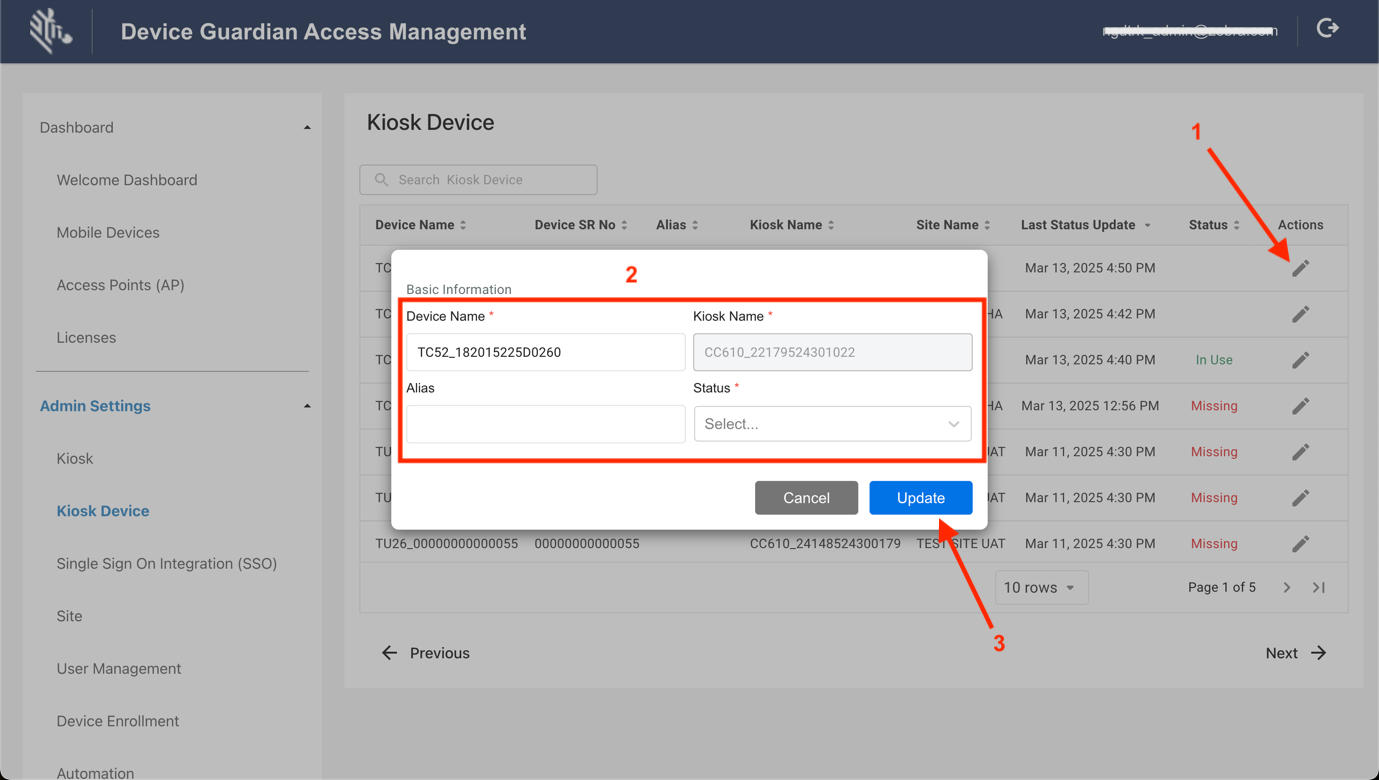Click the Update button

(920, 498)
